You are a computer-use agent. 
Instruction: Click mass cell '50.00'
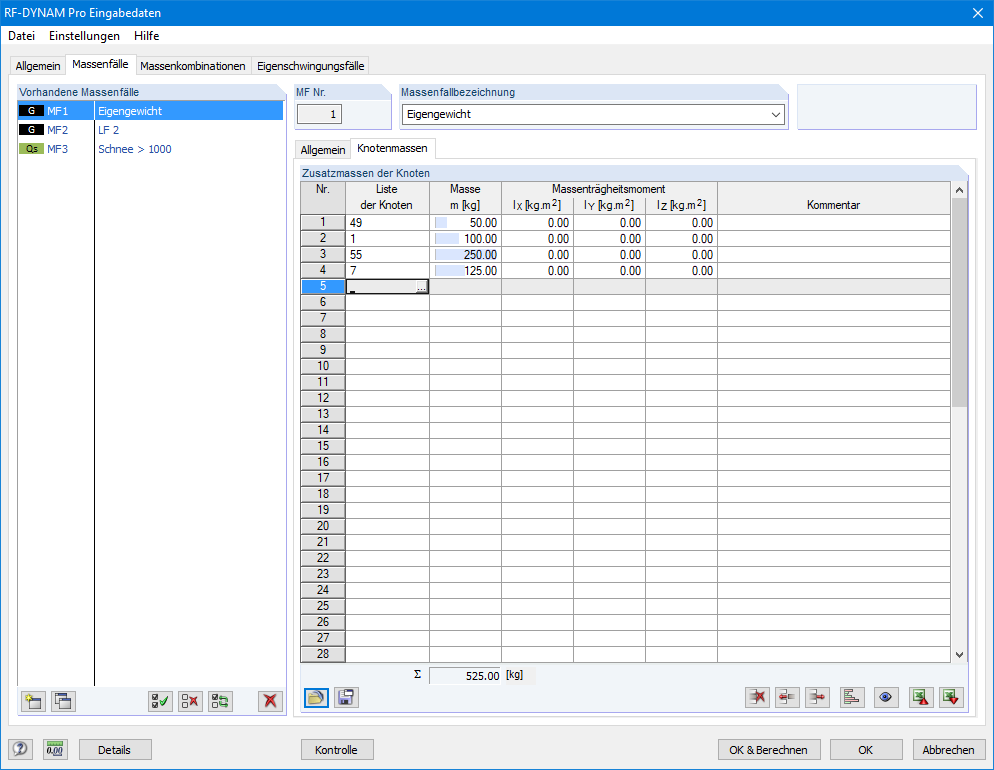point(465,222)
